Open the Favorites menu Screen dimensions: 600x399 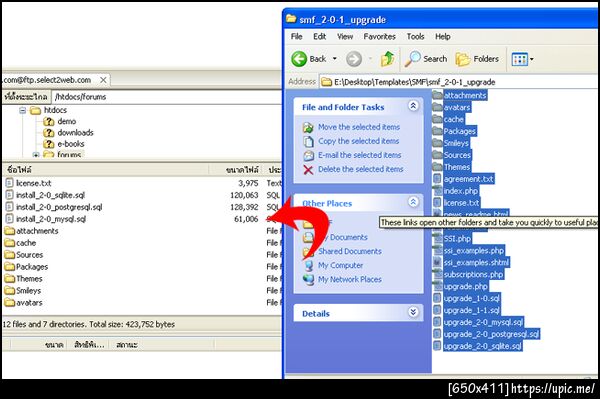[x=379, y=36]
